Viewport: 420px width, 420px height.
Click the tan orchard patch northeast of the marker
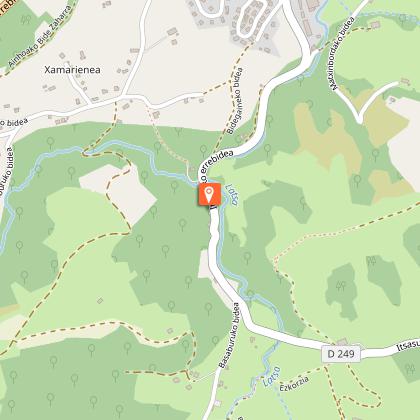(x=327, y=138)
